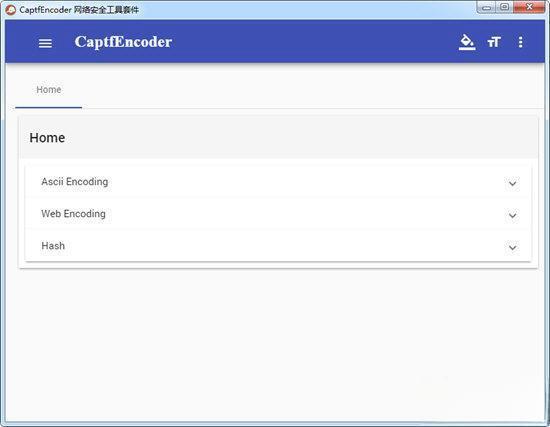Minimize the CaptfEncoder window
550x427 pixels.
487,7
